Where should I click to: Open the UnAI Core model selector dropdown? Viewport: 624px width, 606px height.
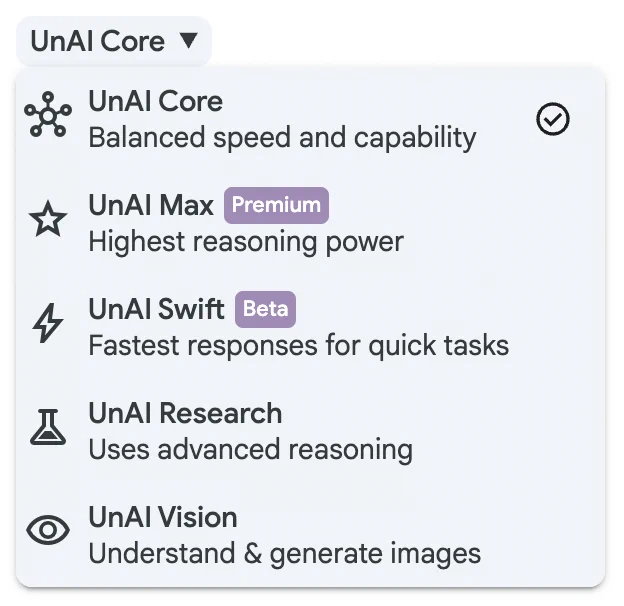[114, 41]
